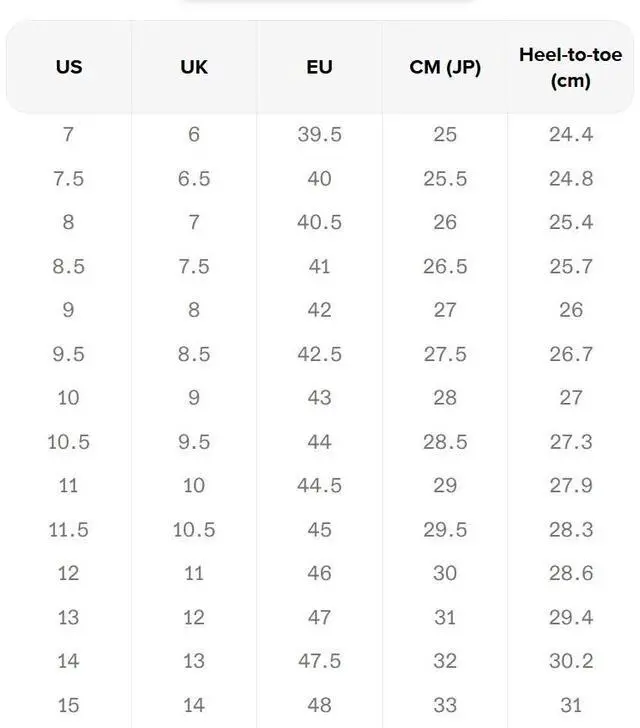Viewport: 640px width, 728px height.
Task: Select US size 15 cell
Action: (x=69, y=706)
